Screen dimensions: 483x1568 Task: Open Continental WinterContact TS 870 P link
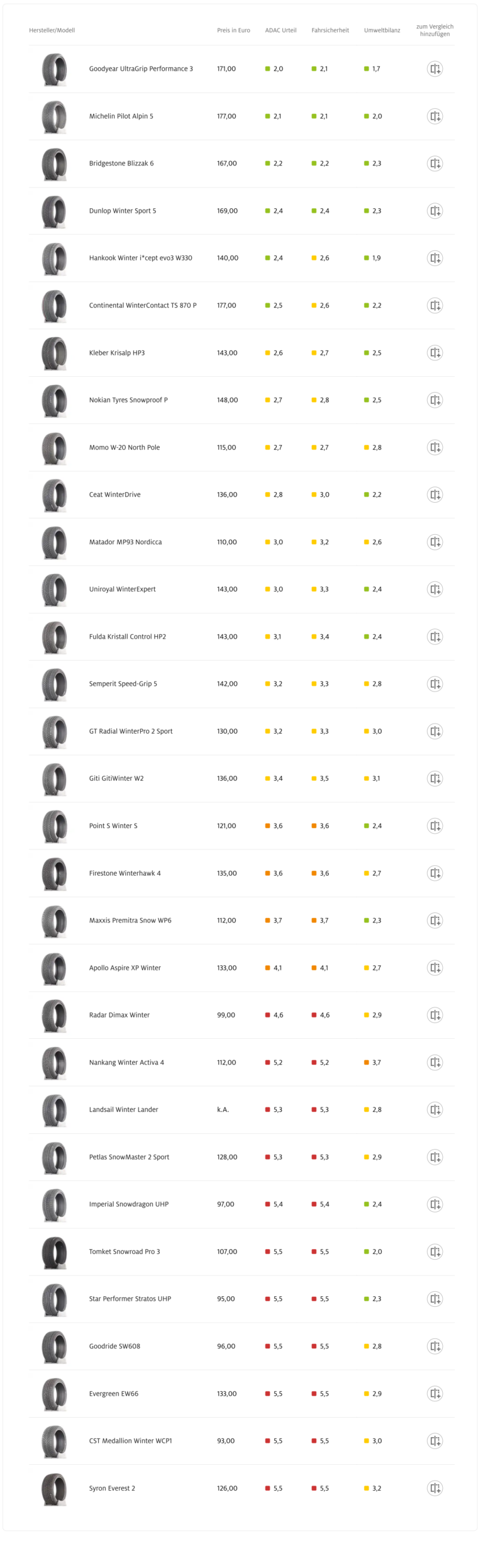(x=143, y=306)
